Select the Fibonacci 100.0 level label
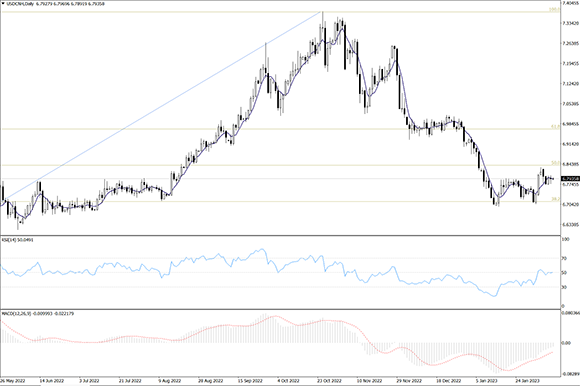 (x=553, y=10)
